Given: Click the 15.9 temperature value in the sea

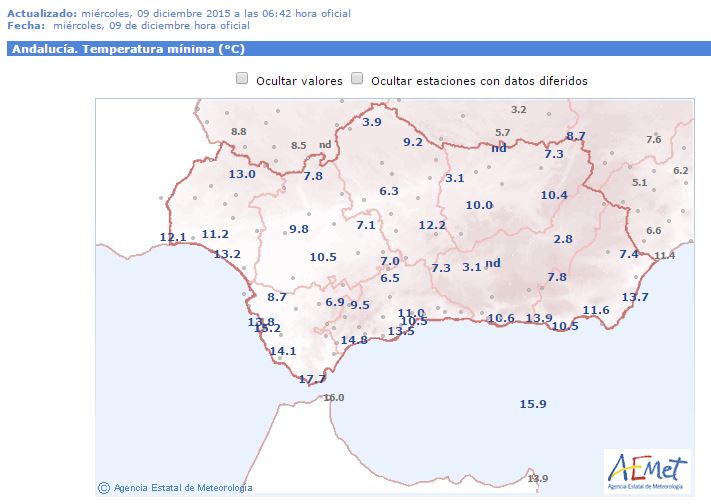Looking at the screenshot, I should coord(533,404).
